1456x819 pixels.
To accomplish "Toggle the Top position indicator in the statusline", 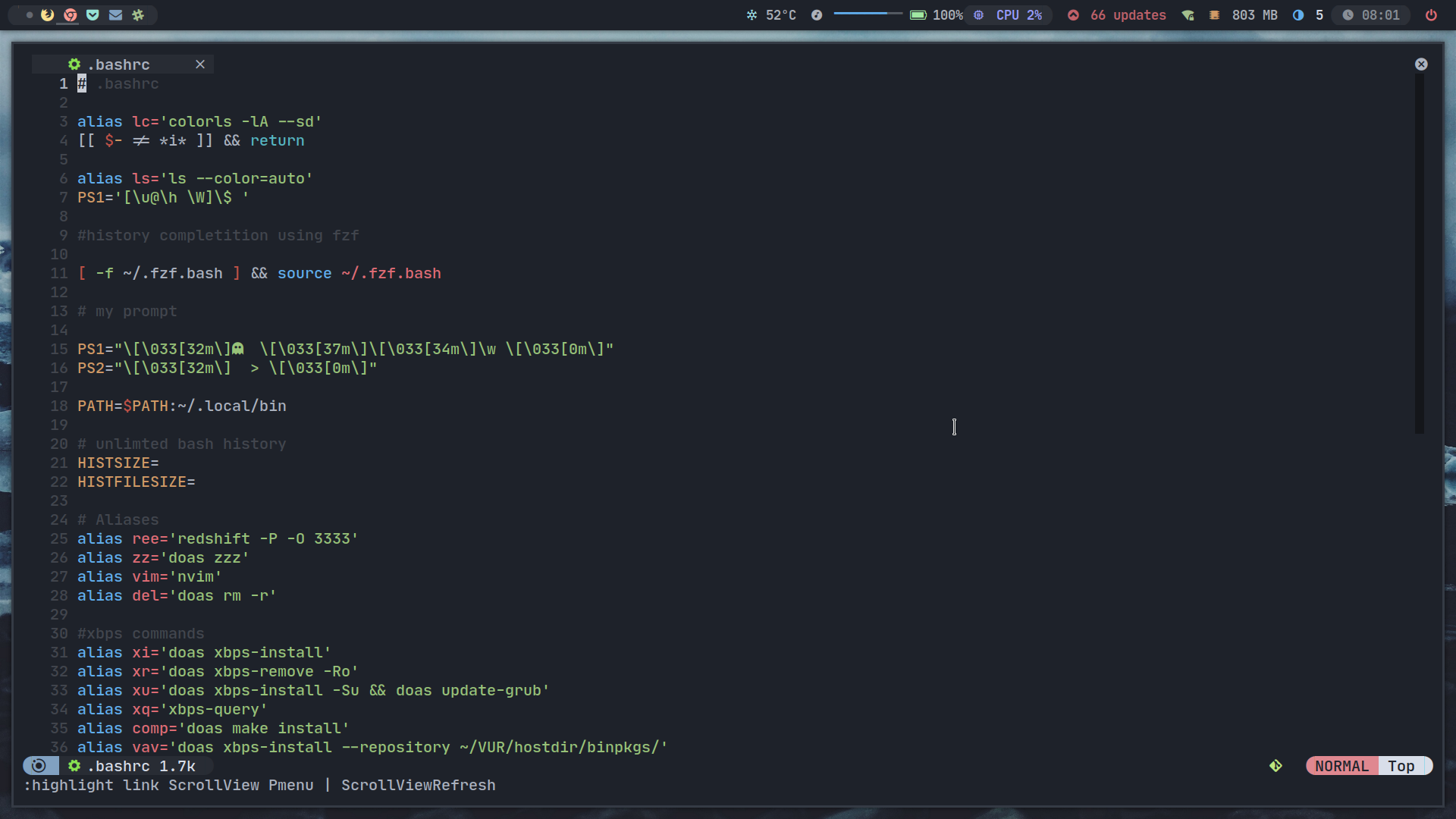I will point(1402,766).
